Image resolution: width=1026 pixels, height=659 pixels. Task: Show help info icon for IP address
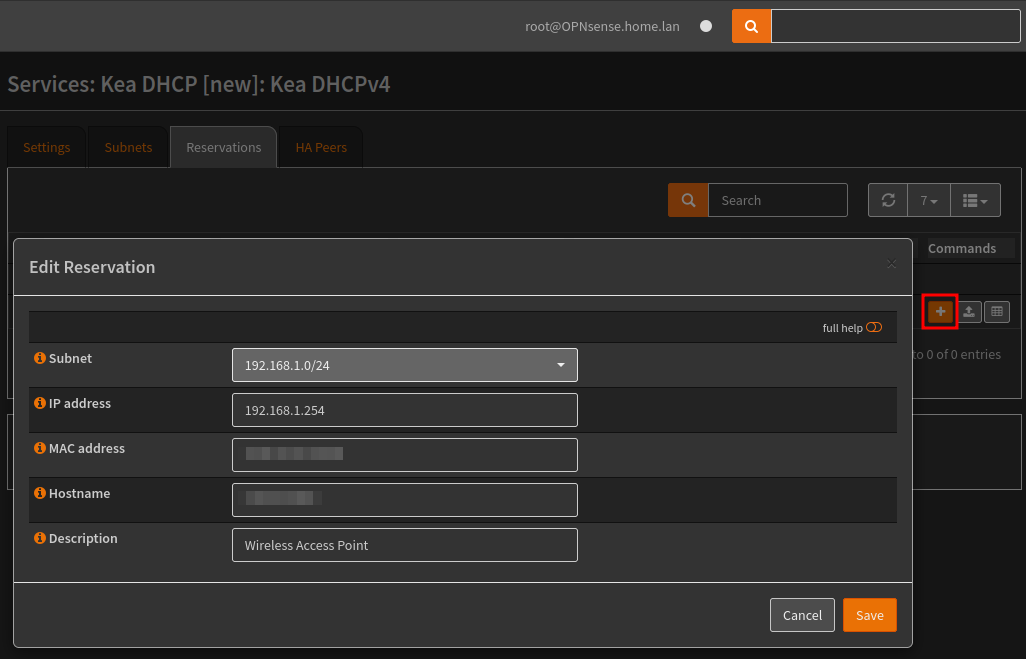tap(40, 403)
